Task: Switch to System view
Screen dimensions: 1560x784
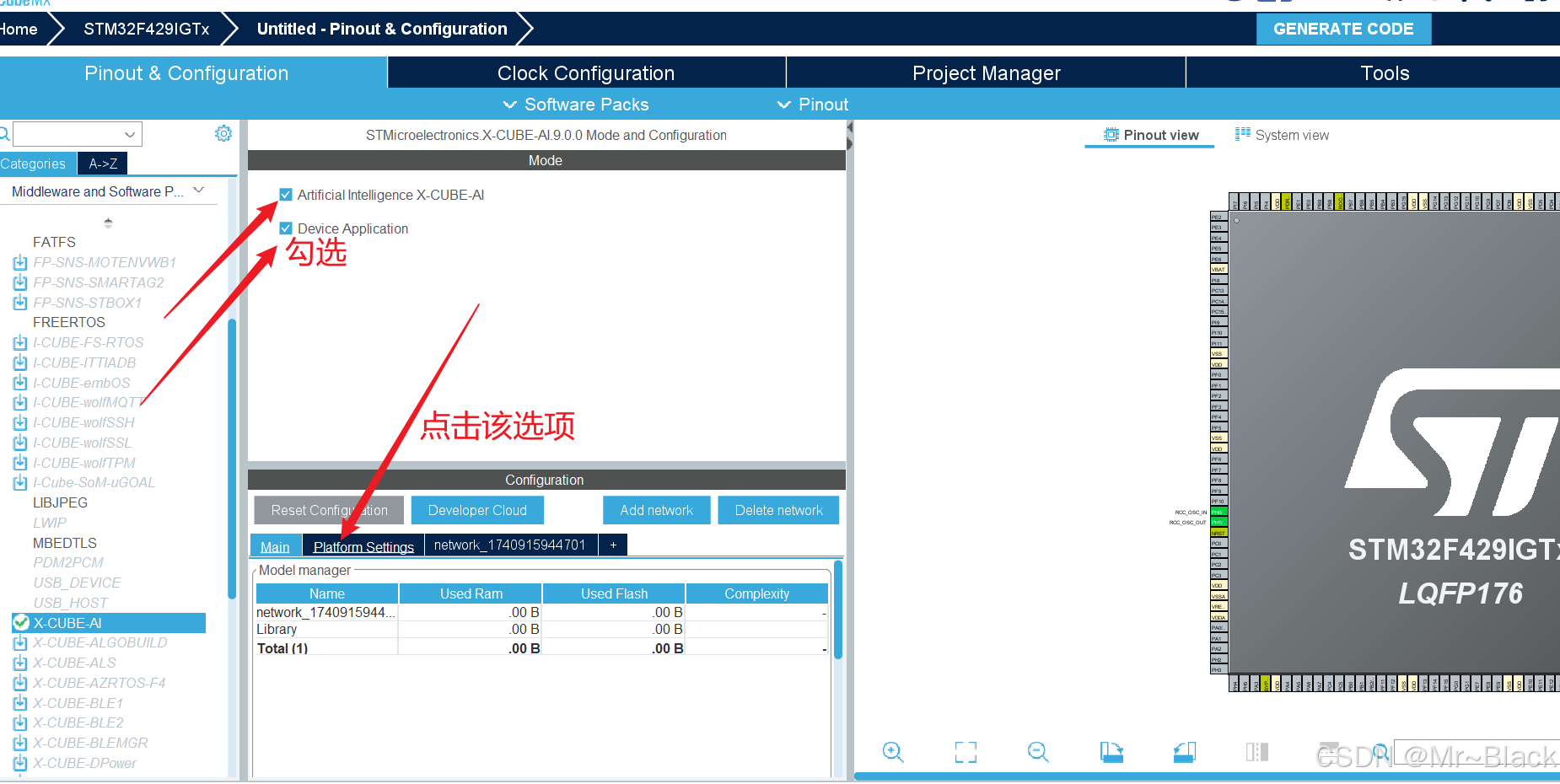Action: tap(1283, 135)
